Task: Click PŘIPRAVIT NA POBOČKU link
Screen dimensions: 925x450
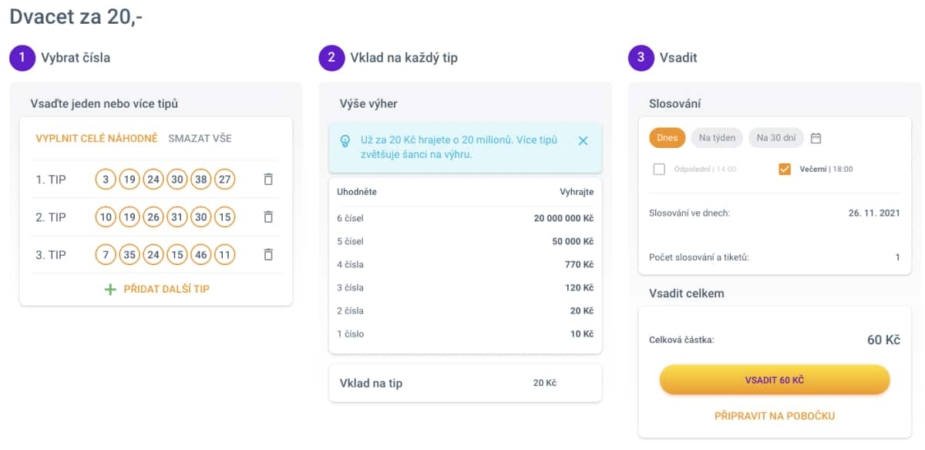Action: click(x=775, y=416)
